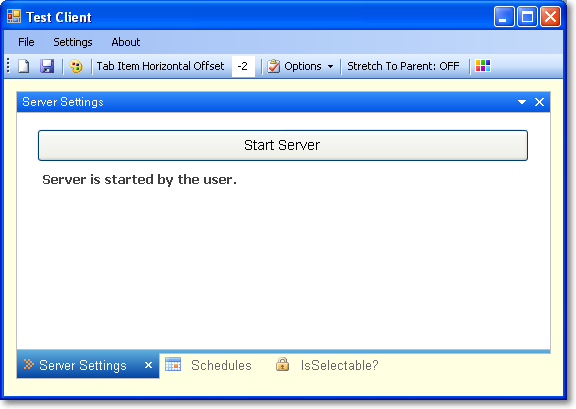Toggle Stretch To Parent: OFF
Image resolution: width=576 pixels, height=409 pixels.
coord(403,66)
